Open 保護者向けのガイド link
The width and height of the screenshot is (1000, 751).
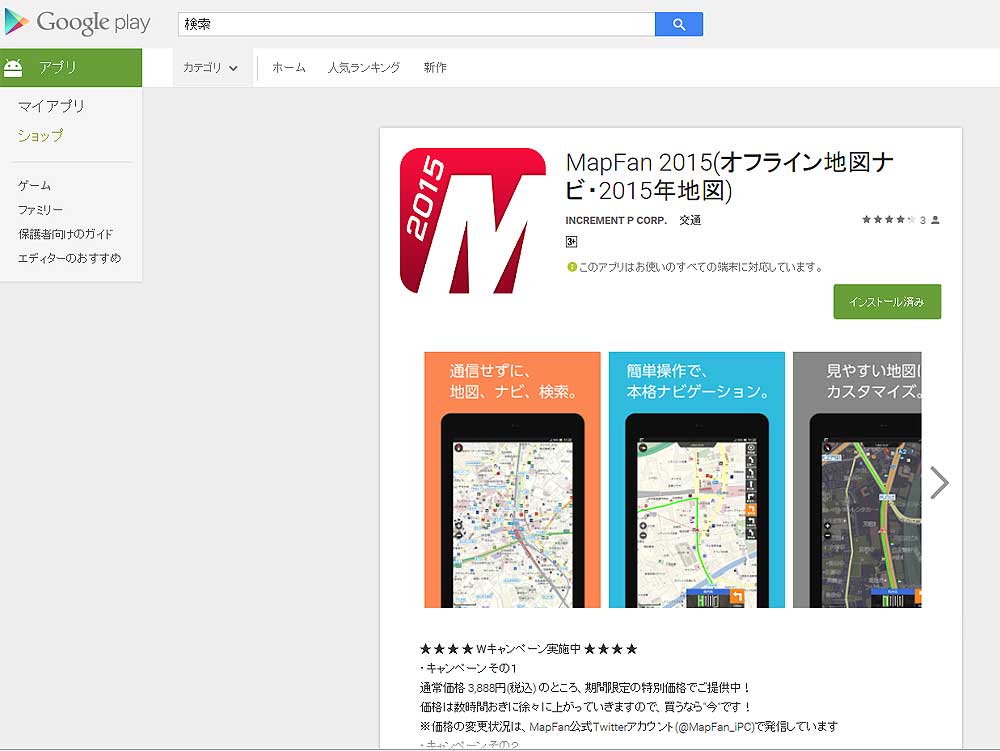(x=65, y=234)
